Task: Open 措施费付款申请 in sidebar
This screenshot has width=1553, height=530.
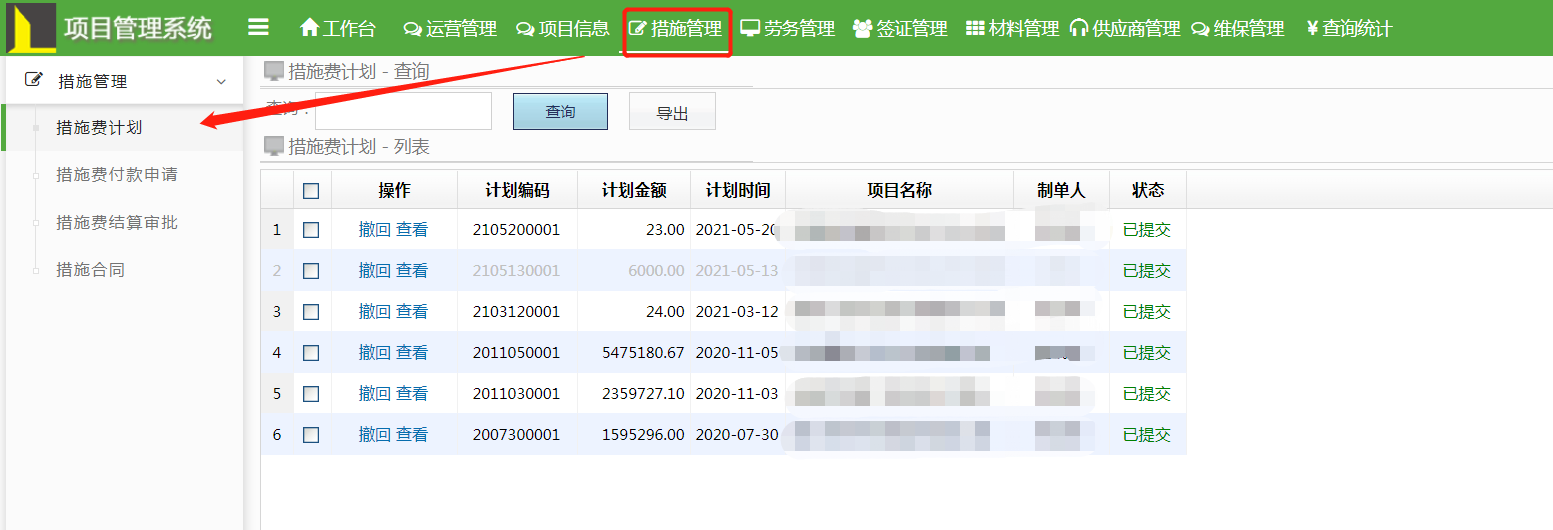Action: [117, 175]
